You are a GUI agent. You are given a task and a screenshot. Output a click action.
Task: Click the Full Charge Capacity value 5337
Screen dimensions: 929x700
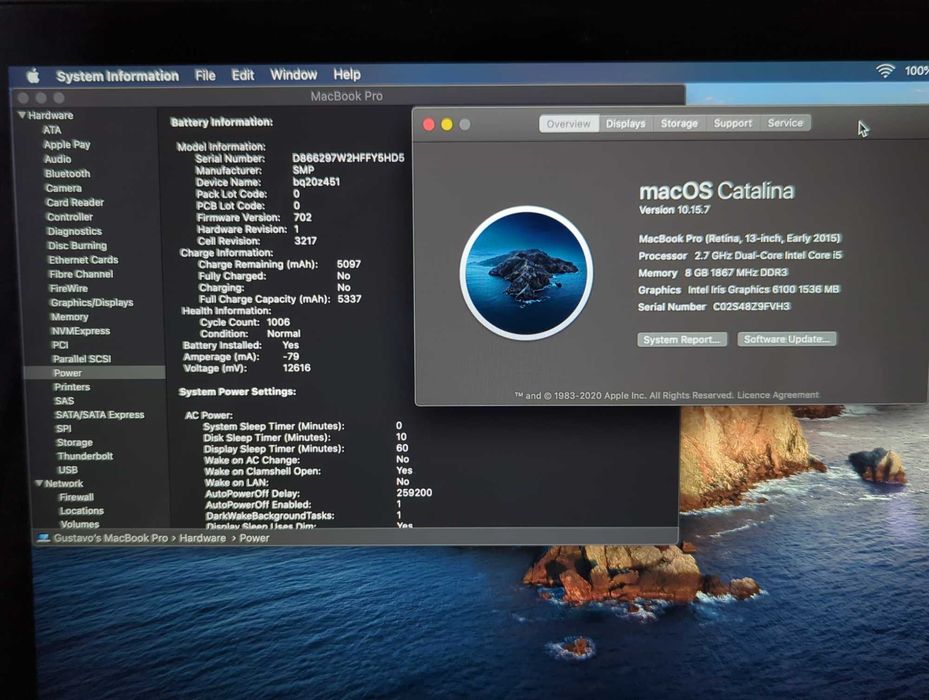point(349,299)
